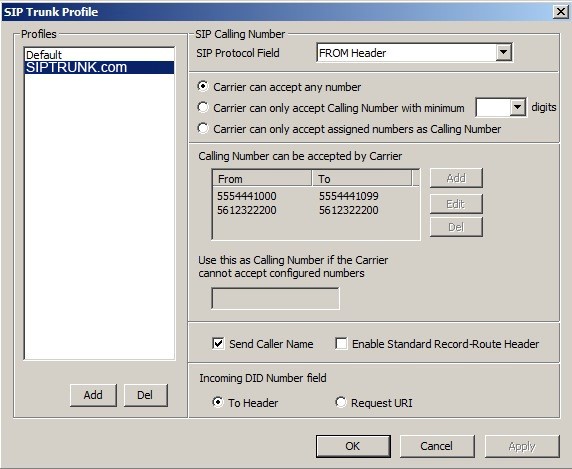The width and height of the screenshot is (572, 469).
Task: Choose Request URI for incoming DID
Action: 341,402
